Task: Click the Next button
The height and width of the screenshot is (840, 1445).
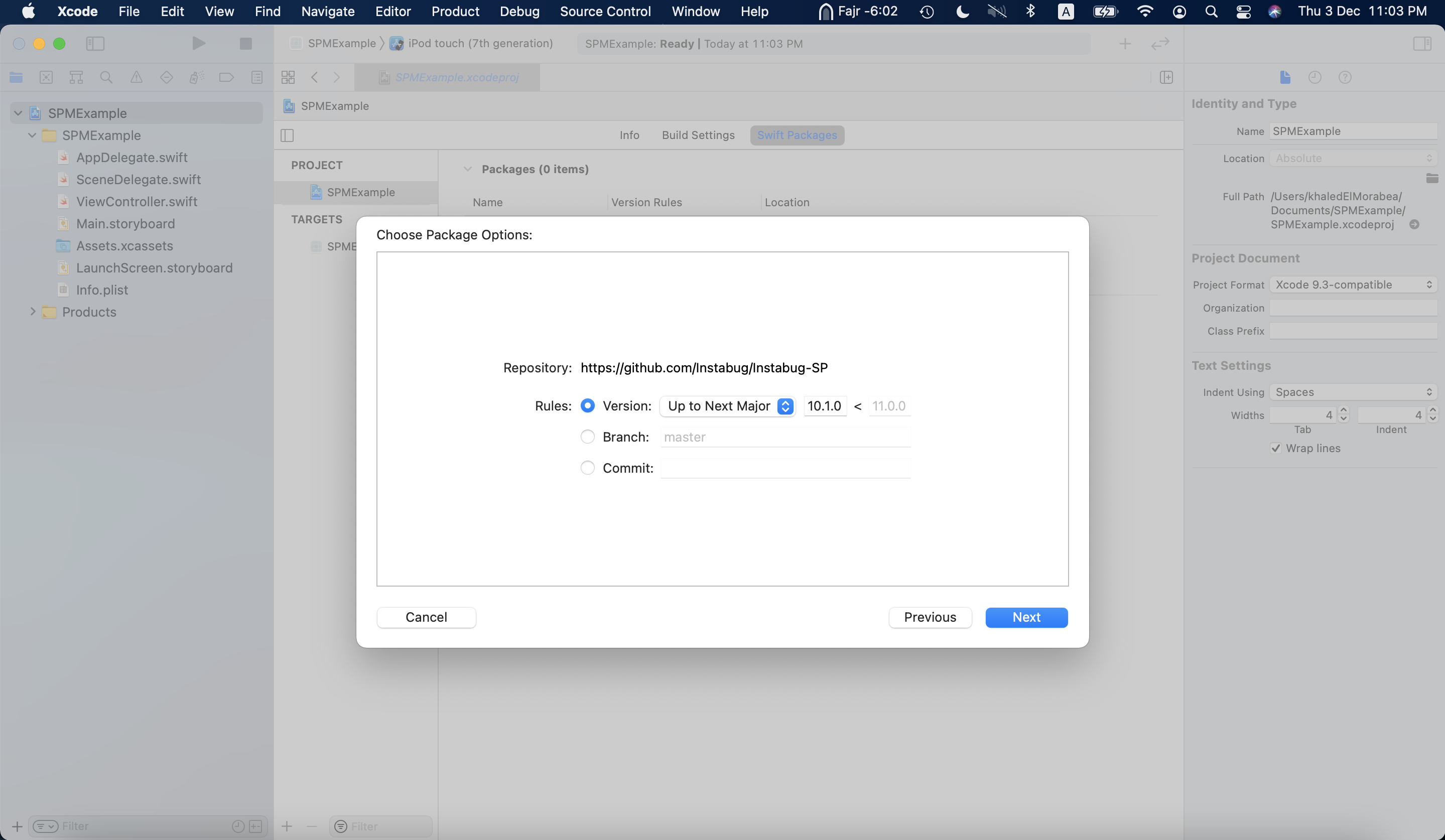Action: click(1026, 618)
